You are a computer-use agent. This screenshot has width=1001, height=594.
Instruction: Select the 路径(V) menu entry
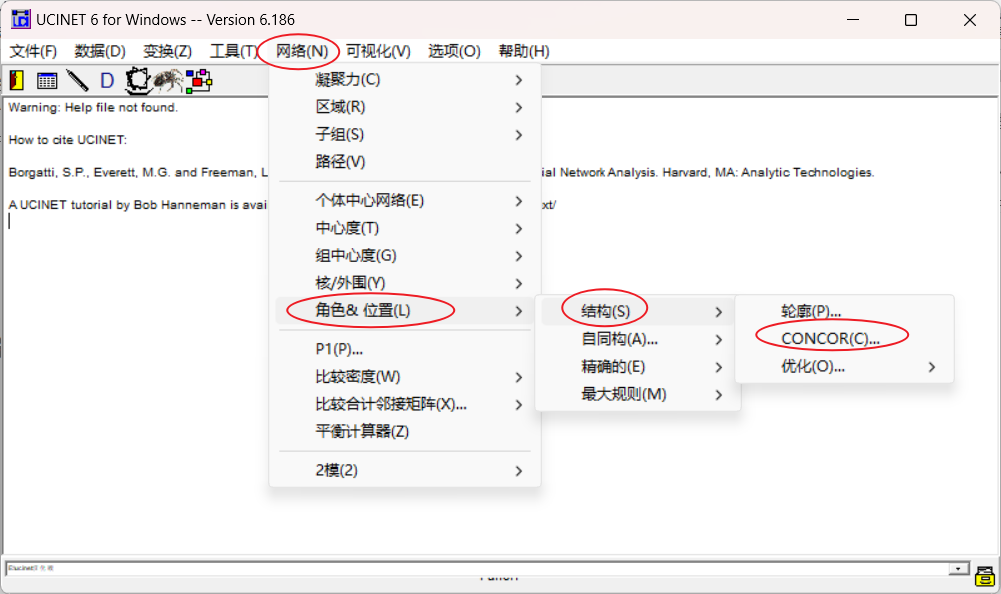(x=405, y=162)
